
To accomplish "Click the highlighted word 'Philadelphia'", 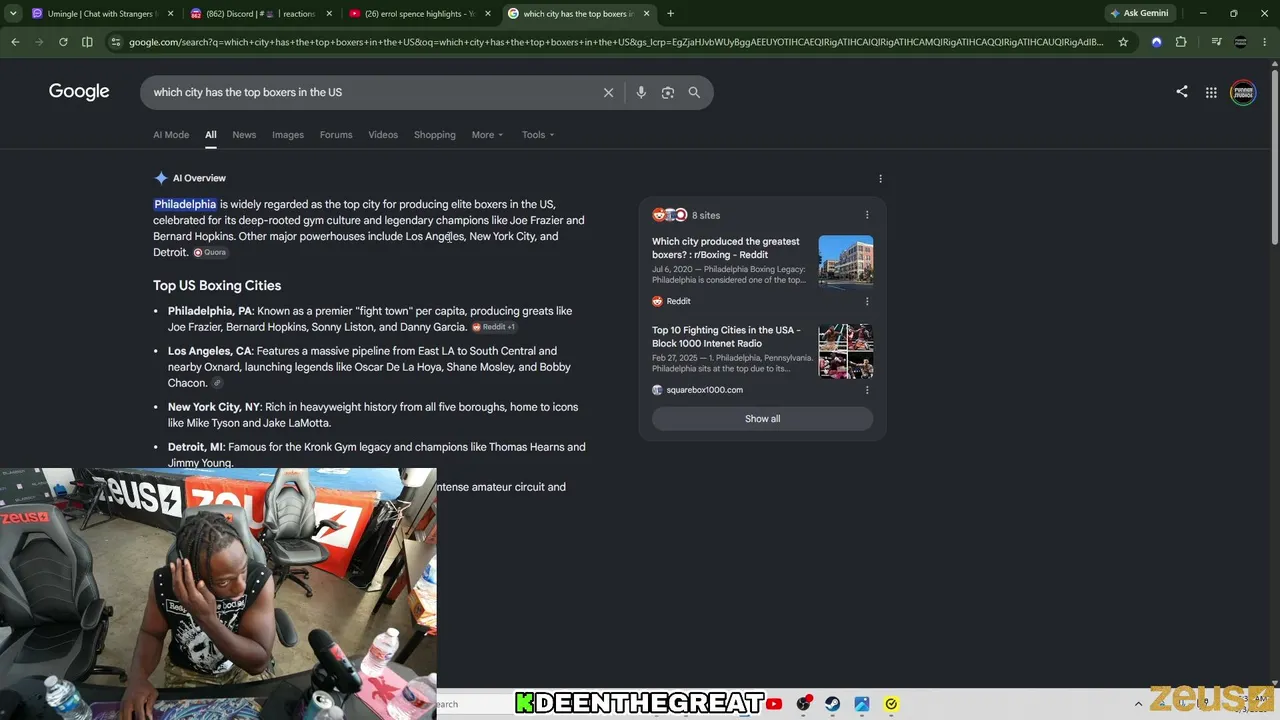I will (185, 204).
